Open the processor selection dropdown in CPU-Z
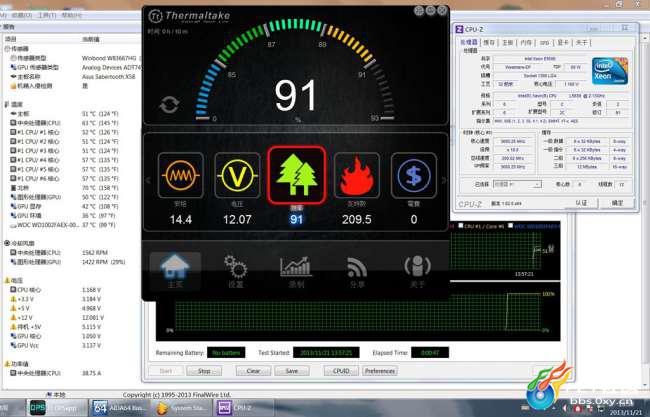The height and width of the screenshot is (417, 650). pos(517,184)
